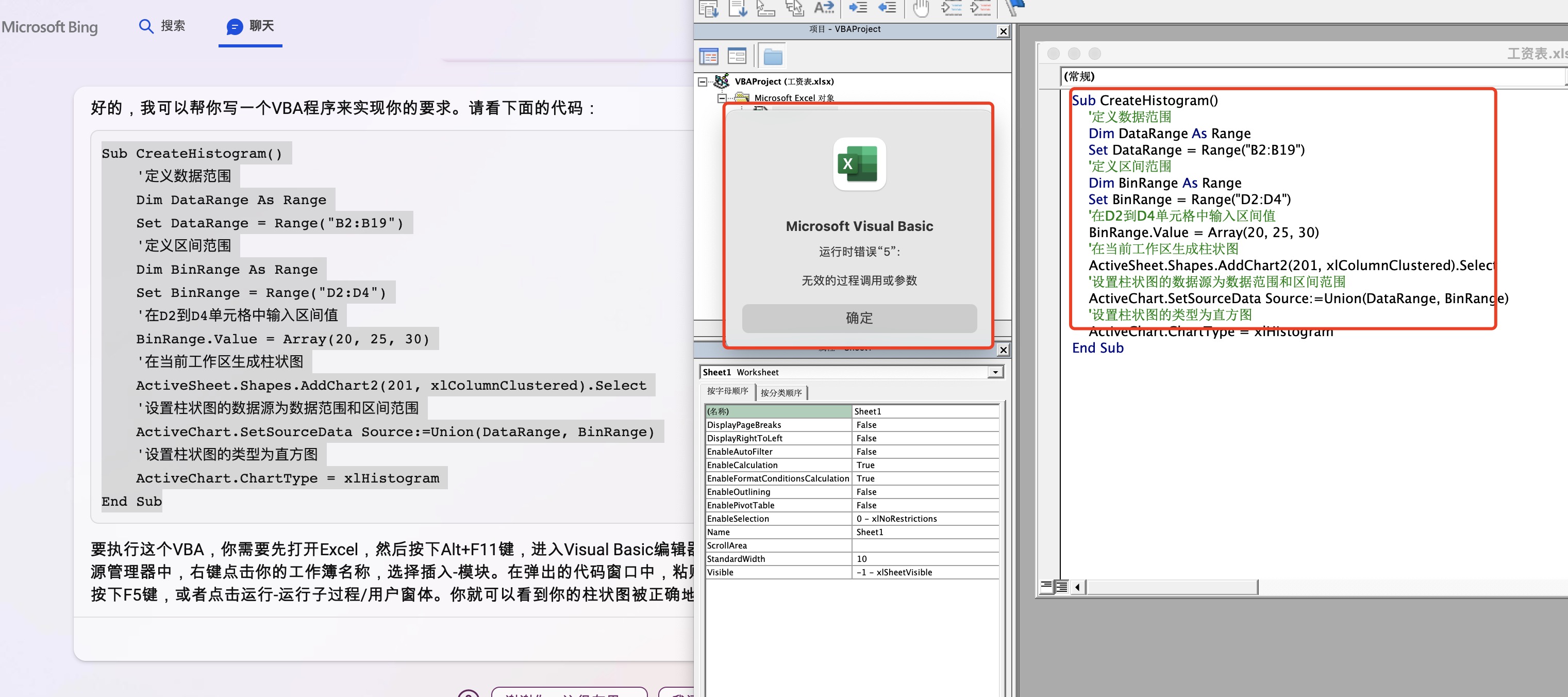The width and height of the screenshot is (1568, 697).
Task: Click the Indent toolbar icon
Action: click(x=858, y=8)
